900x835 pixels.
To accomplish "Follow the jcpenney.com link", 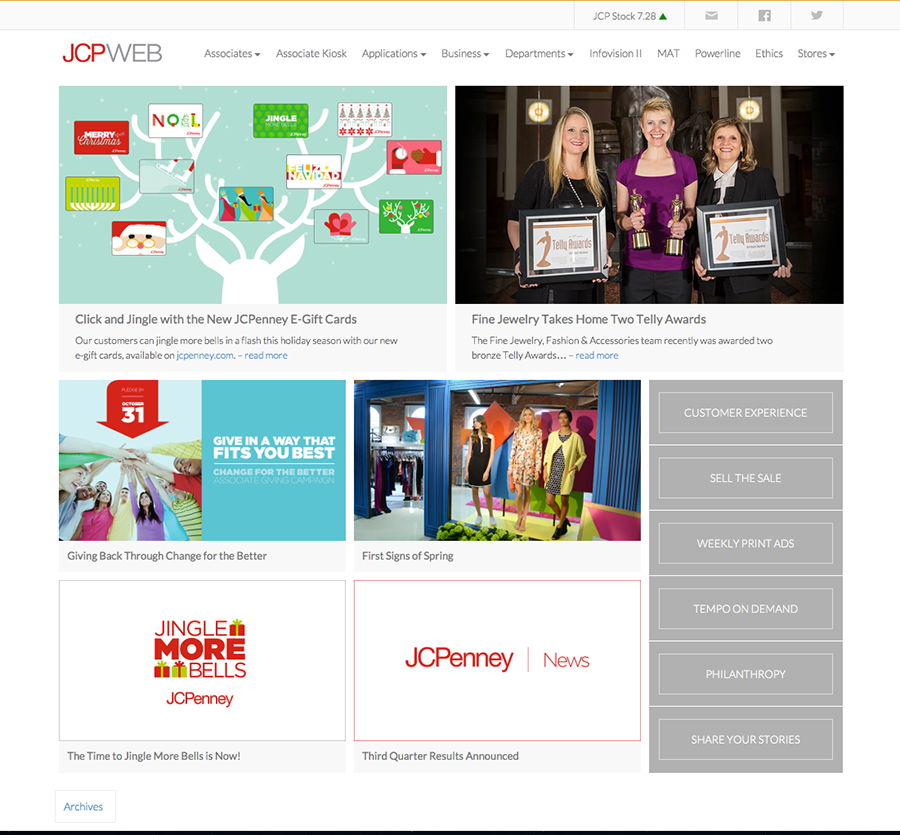I will tap(205, 355).
